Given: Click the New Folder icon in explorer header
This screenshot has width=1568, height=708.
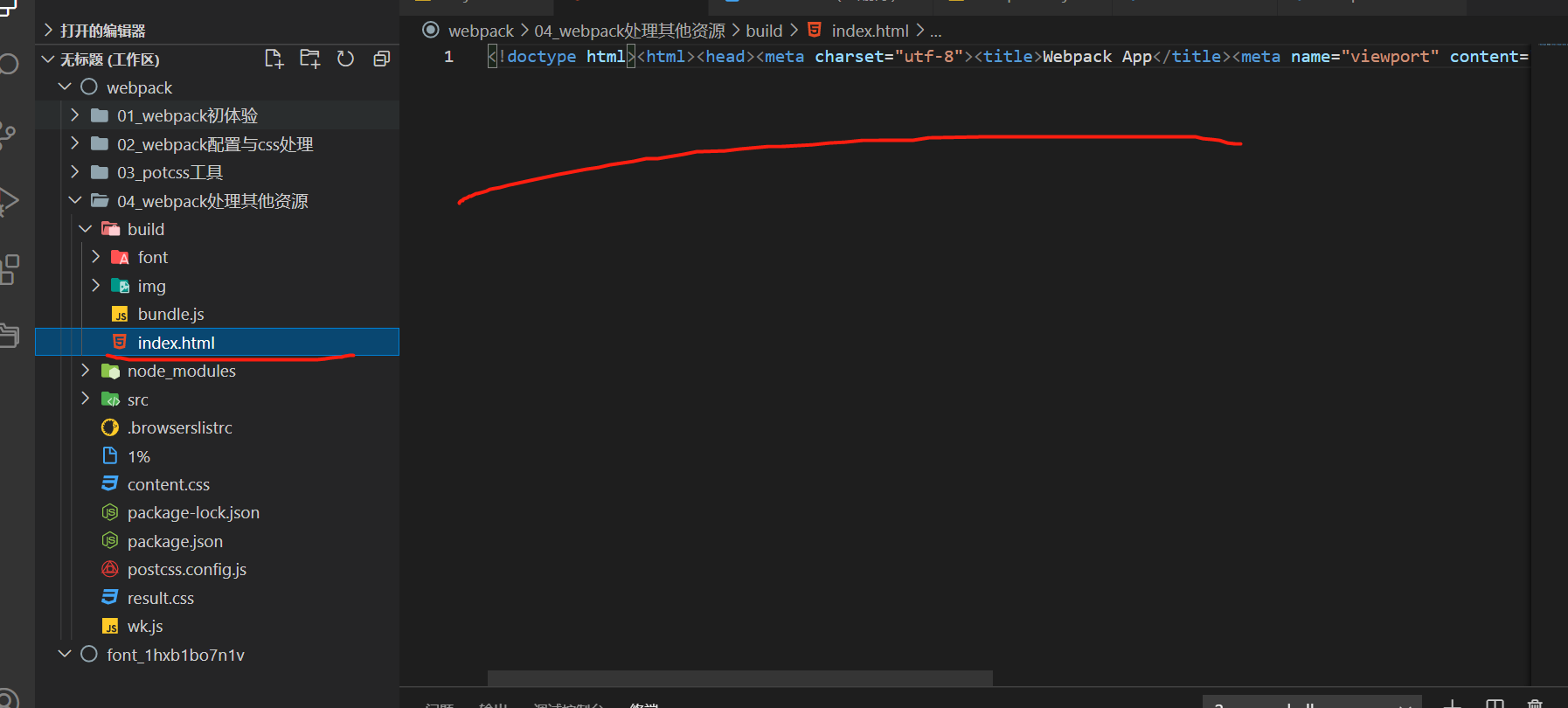Looking at the screenshot, I should (309, 59).
